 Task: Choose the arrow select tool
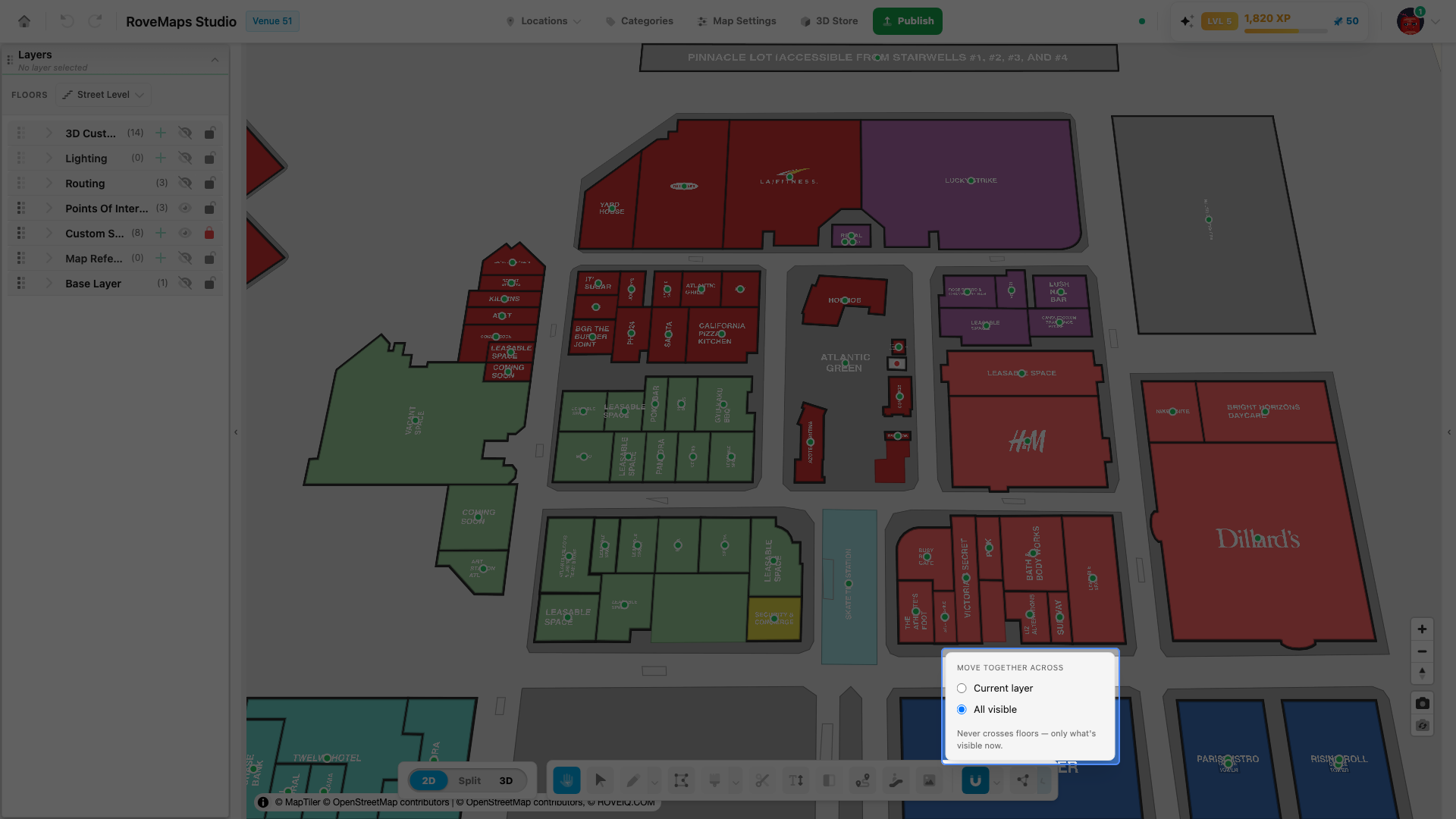(x=601, y=780)
